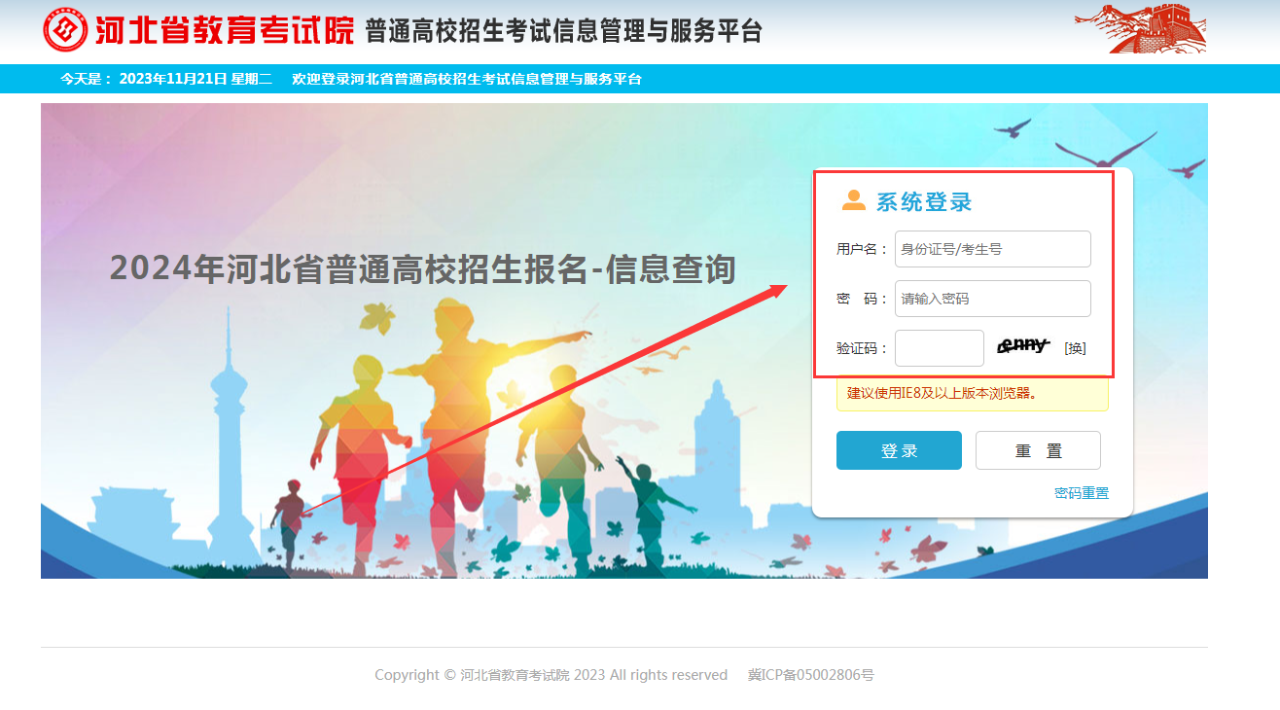Open the 密码重置 password reset link
The image size is (1280, 710).
(x=1081, y=493)
